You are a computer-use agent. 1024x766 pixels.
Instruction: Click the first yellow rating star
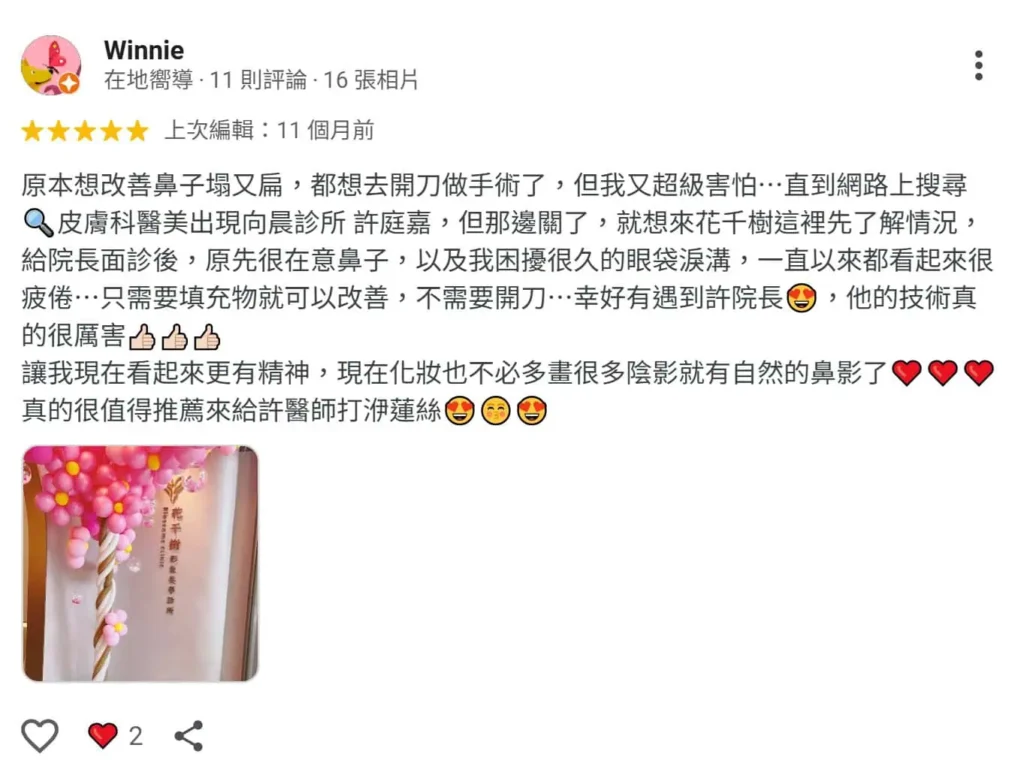tap(32, 131)
